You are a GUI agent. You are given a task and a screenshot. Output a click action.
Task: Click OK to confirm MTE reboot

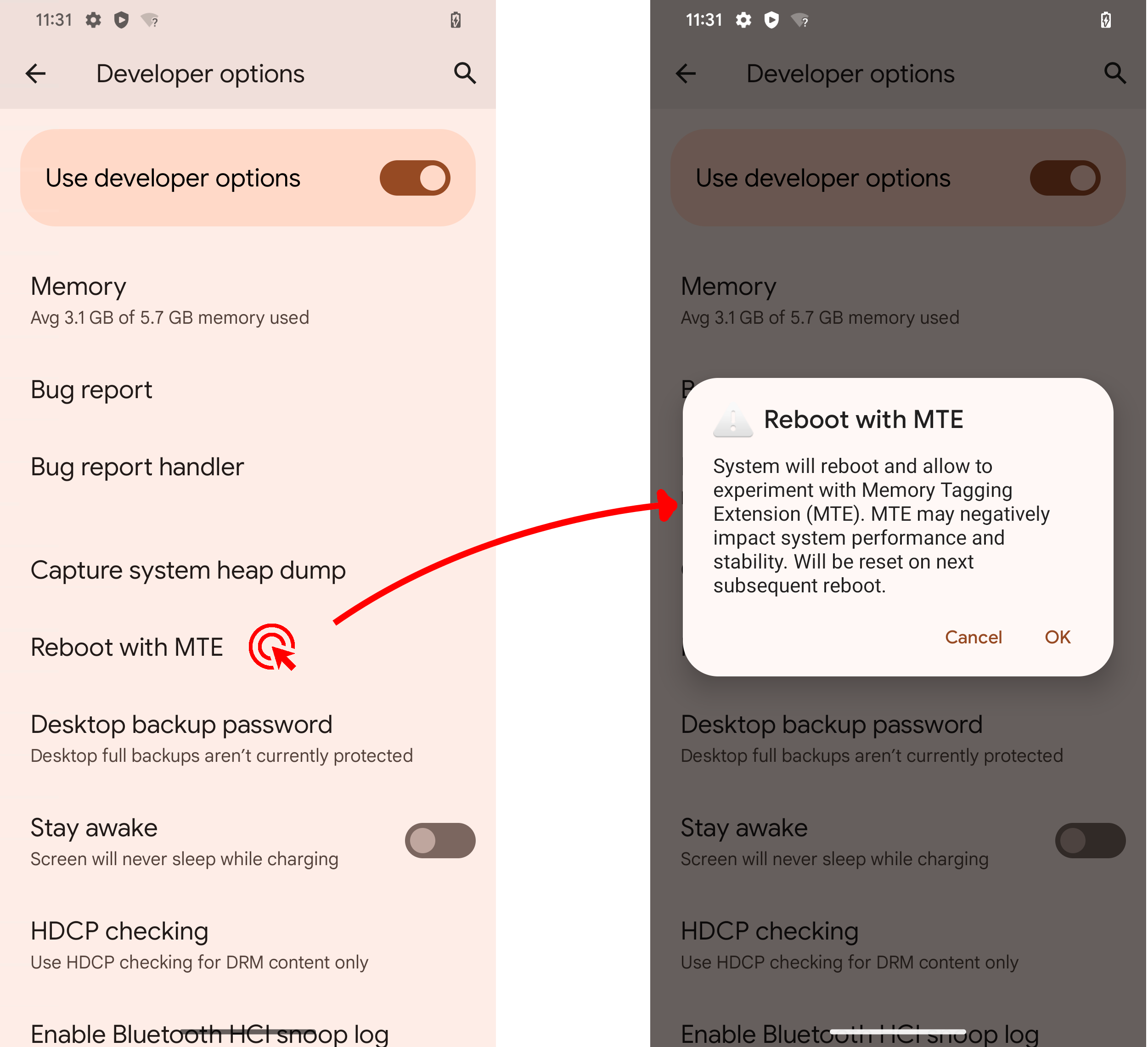(x=1058, y=636)
